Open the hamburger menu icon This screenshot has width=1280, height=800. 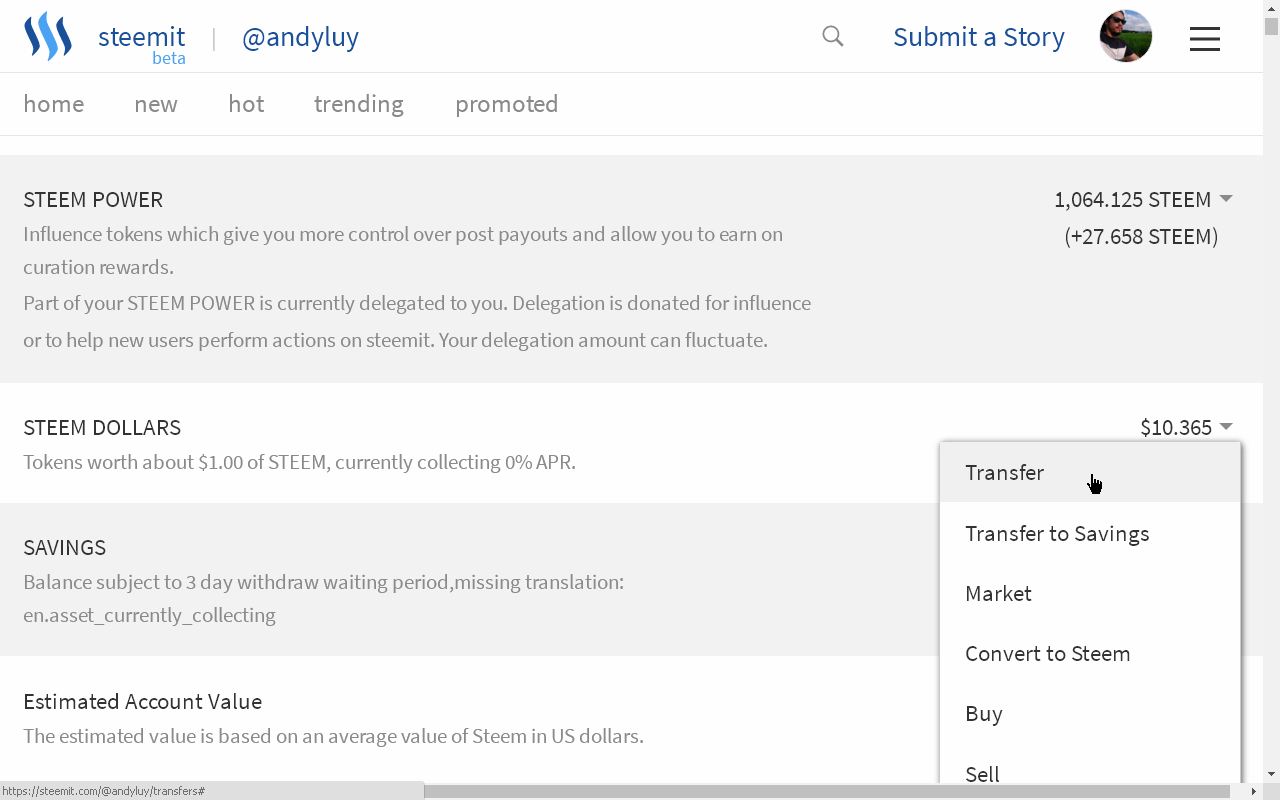point(1204,38)
